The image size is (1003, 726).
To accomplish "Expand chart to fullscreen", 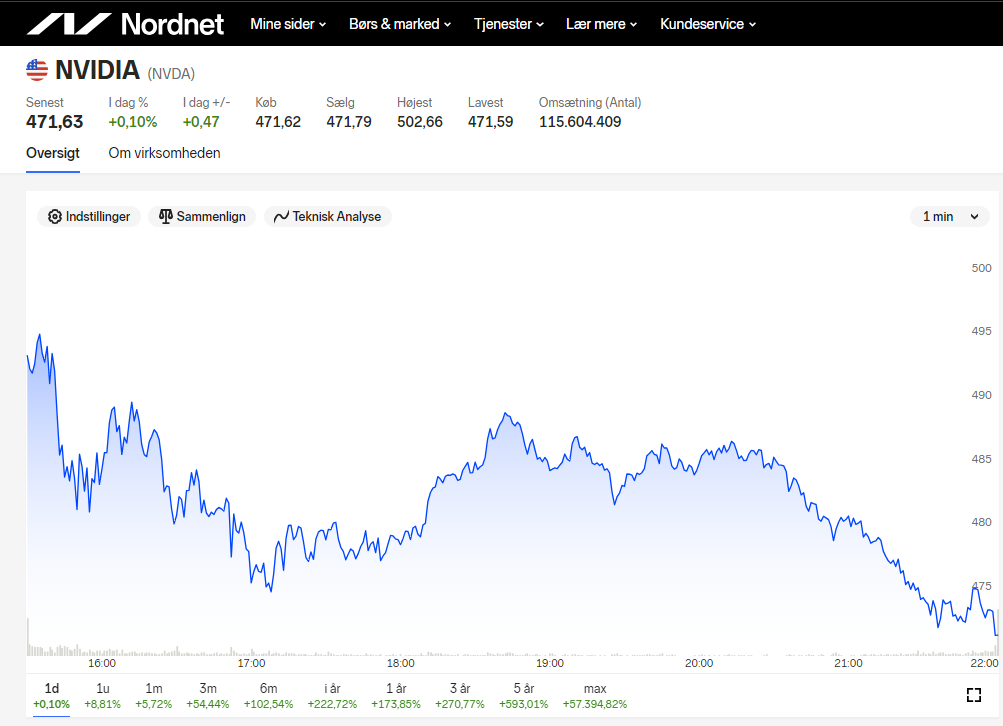I will click(x=974, y=695).
